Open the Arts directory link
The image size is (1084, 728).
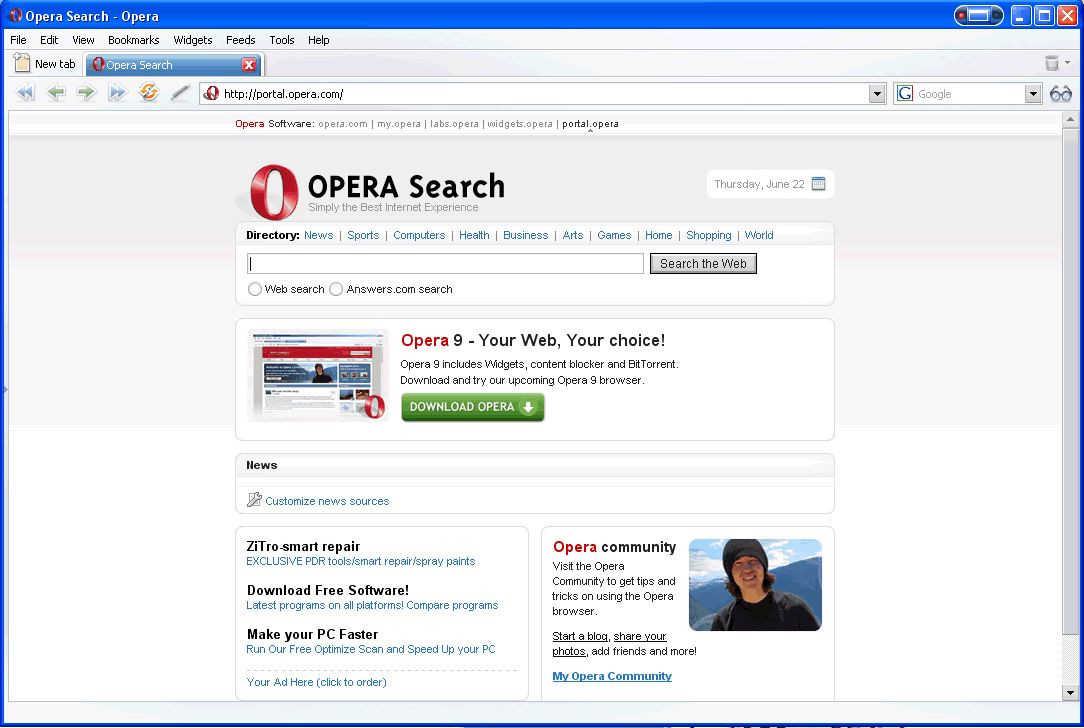point(572,235)
